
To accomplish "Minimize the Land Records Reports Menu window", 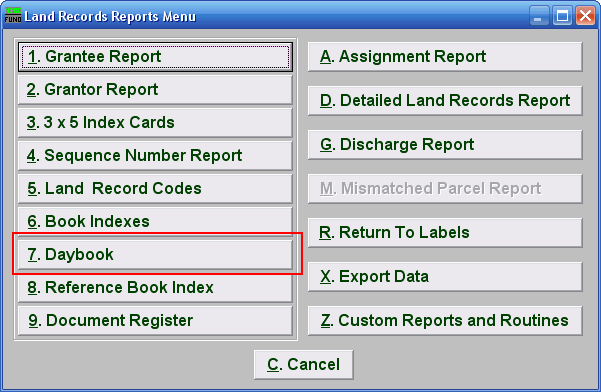I will [538, 16].
